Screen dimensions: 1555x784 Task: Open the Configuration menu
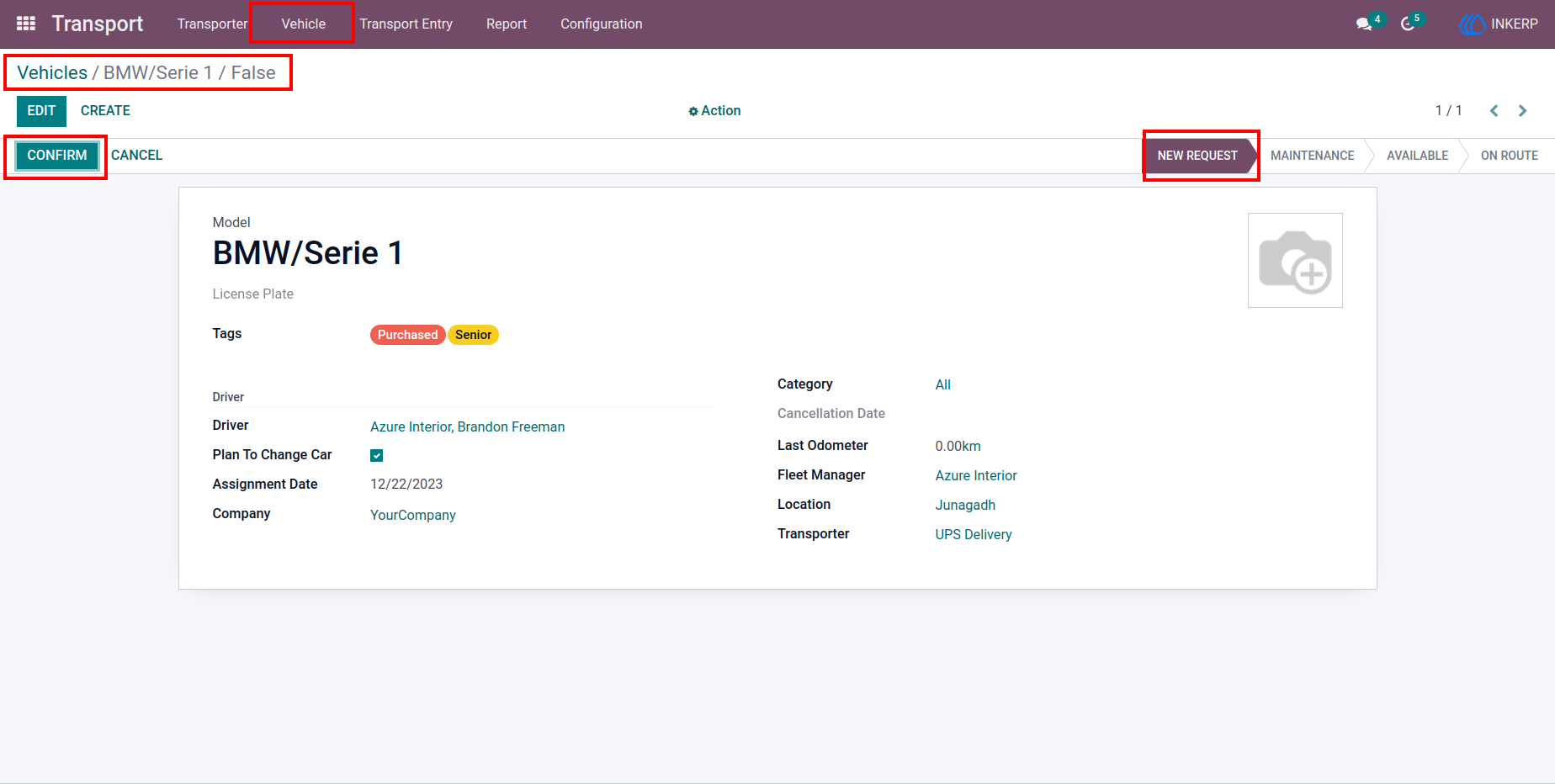click(x=602, y=24)
